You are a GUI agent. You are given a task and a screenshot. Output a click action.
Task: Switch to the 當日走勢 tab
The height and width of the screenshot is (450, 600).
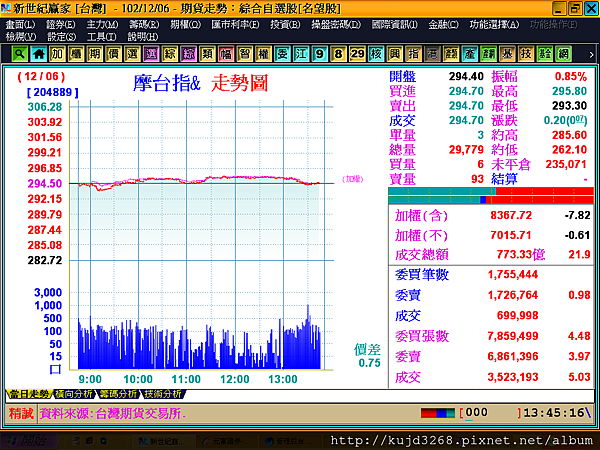point(29,394)
